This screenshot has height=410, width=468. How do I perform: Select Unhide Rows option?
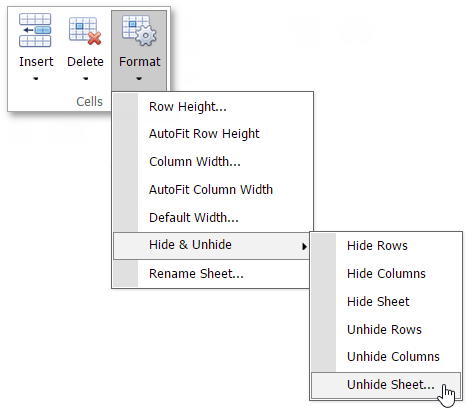386,330
